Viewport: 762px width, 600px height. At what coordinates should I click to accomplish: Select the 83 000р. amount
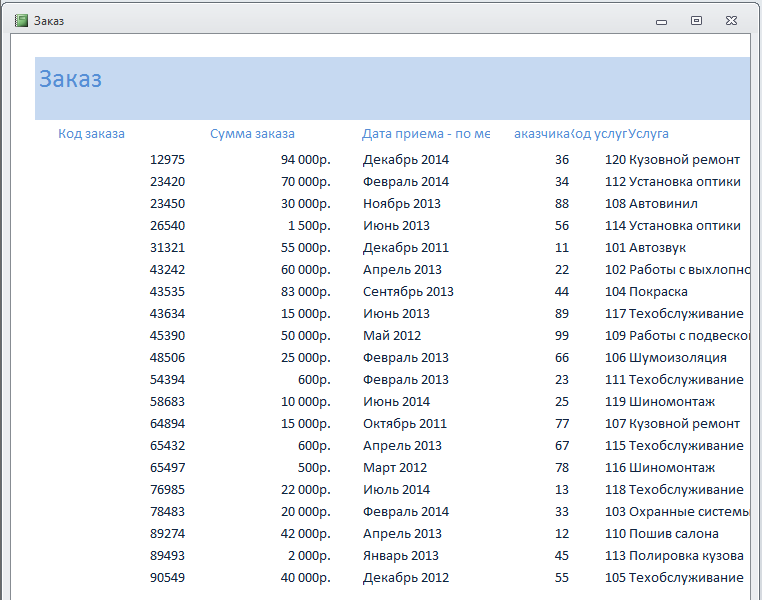(x=306, y=291)
